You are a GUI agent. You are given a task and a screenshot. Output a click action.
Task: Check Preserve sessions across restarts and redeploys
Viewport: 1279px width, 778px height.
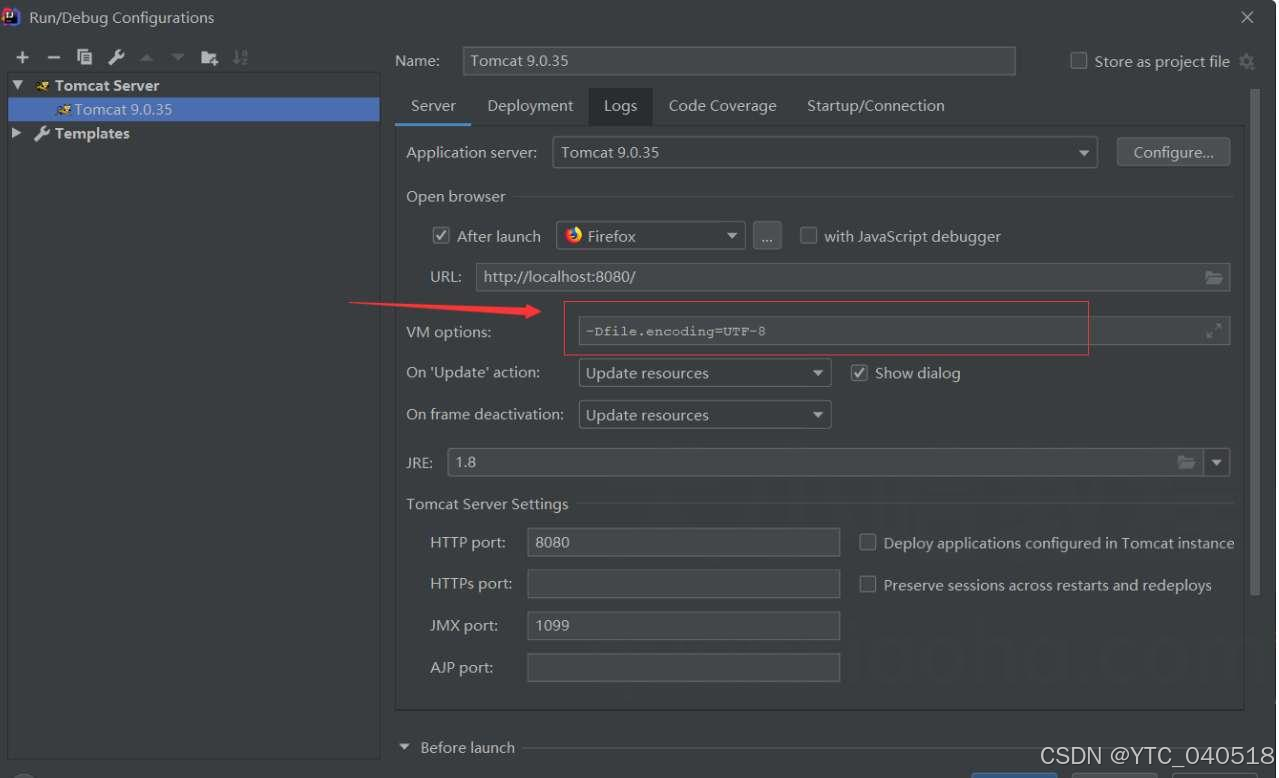[868, 585]
